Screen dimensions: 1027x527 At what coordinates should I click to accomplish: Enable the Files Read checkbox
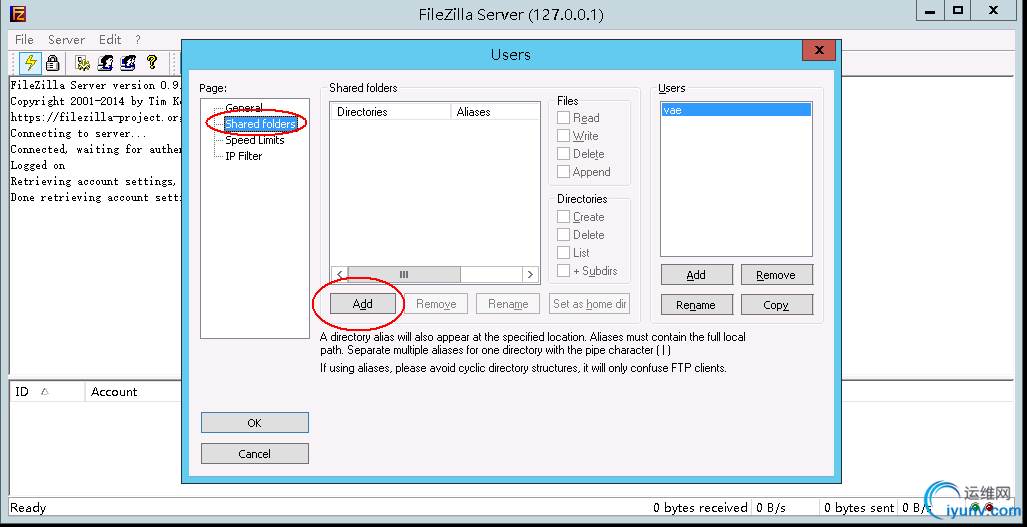[x=563, y=118]
